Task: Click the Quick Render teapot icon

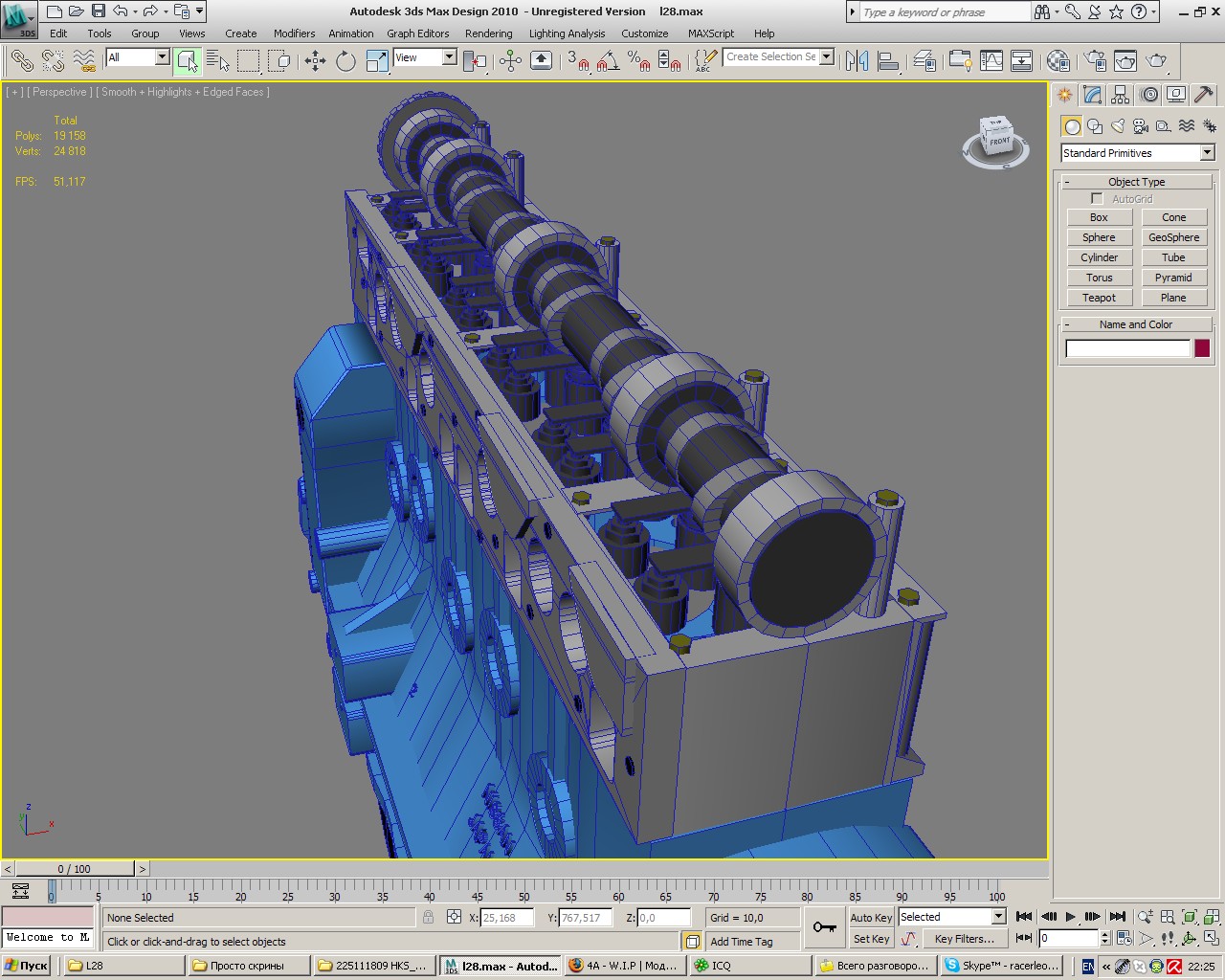Action: coord(1157,61)
